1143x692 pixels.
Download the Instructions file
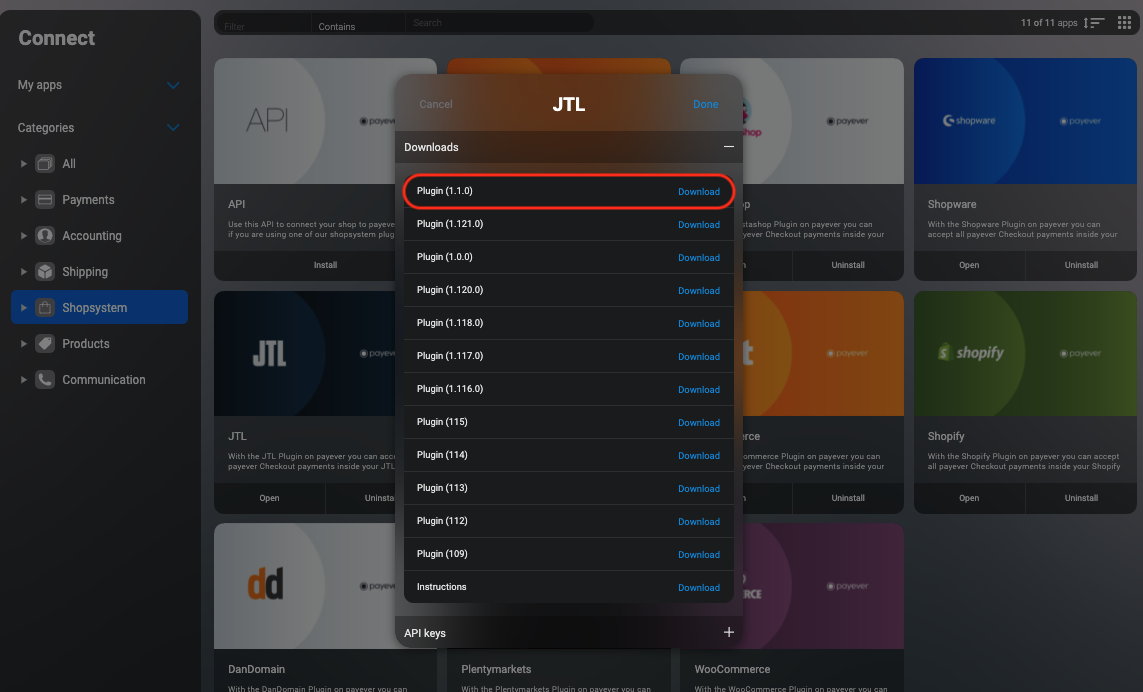(x=698, y=588)
